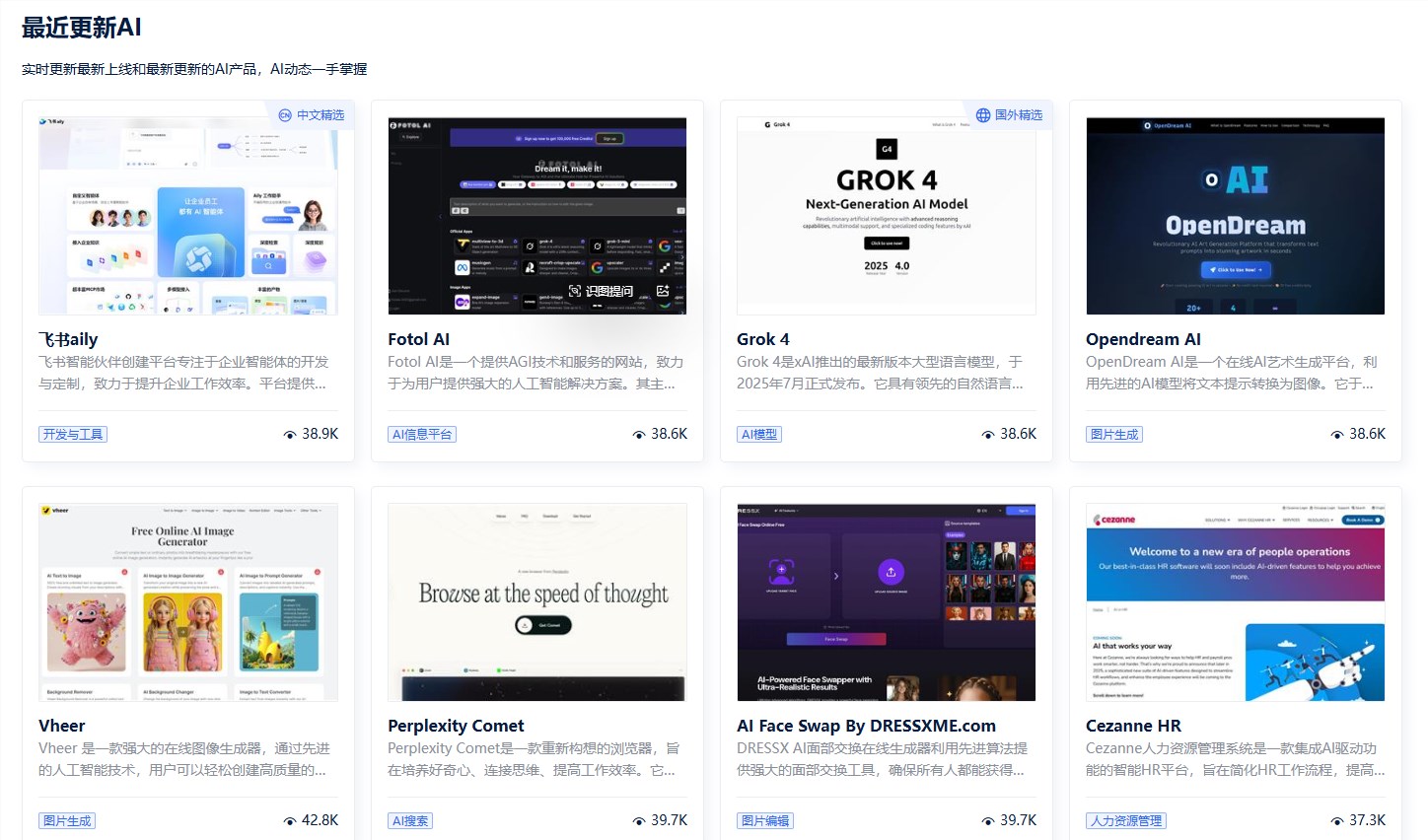
Task: Click the Opendream AI description text
Action: (x=1232, y=373)
